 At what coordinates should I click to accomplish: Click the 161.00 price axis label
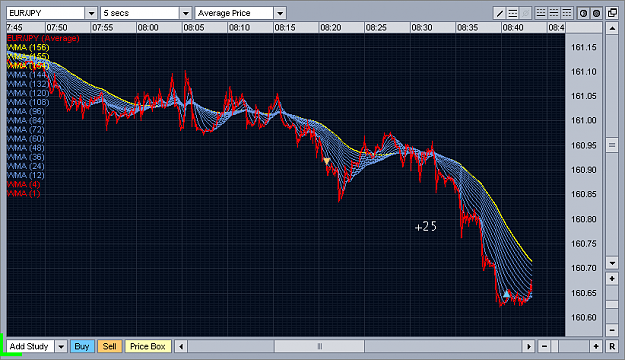(x=584, y=120)
